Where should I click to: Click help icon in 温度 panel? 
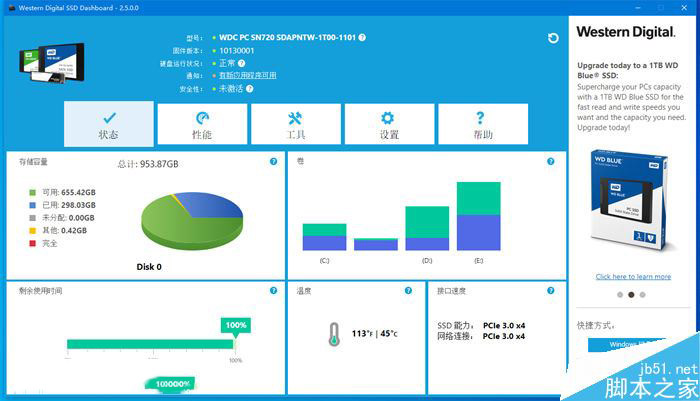pyautogui.click(x=408, y=290)
